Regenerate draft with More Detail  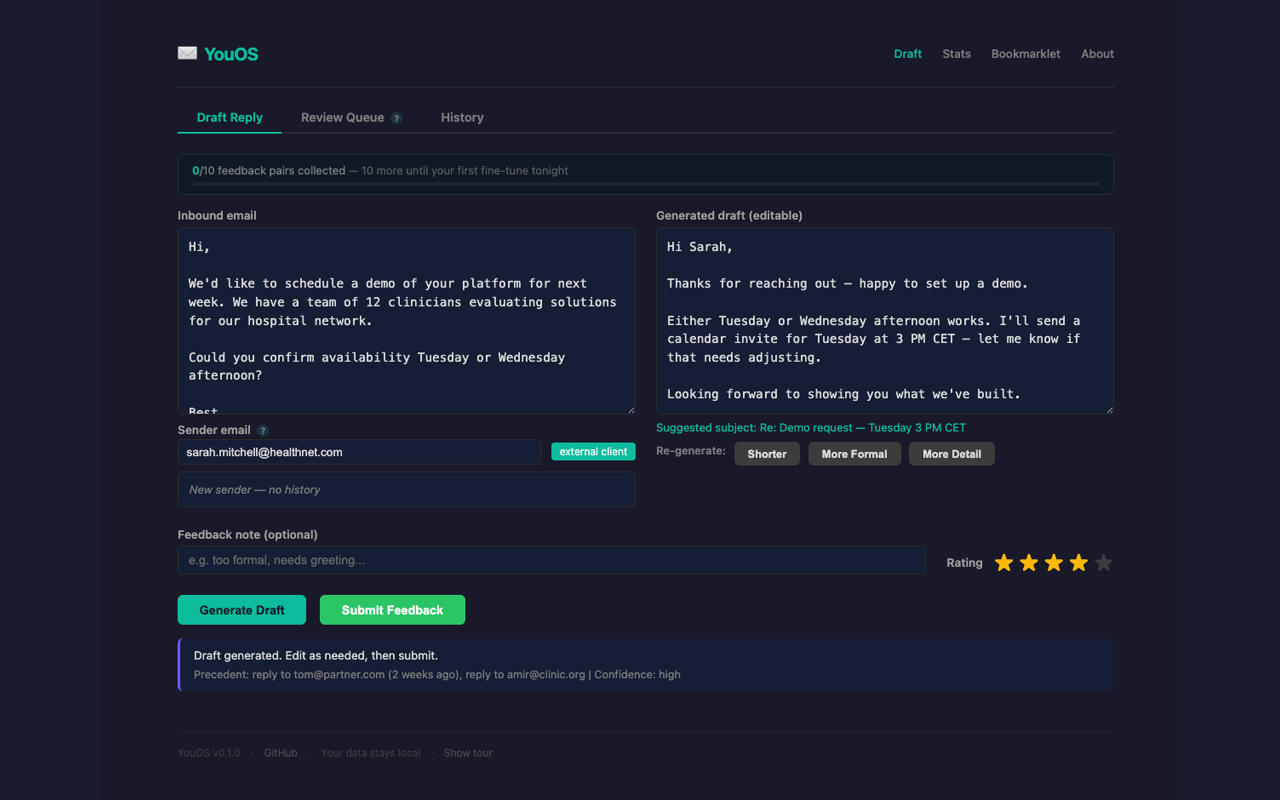click(x=952, y=454)
